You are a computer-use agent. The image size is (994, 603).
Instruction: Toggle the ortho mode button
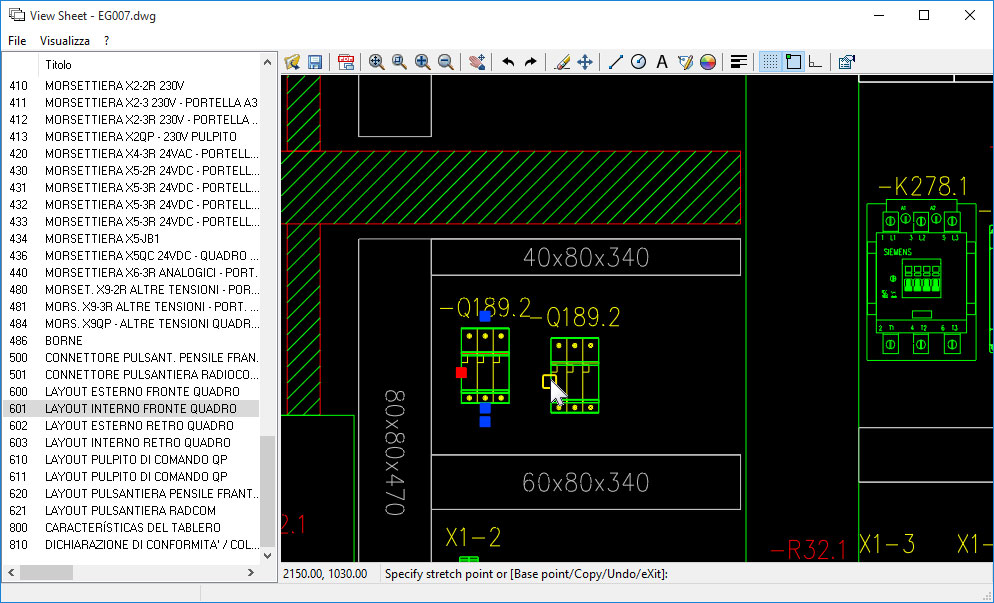coord(816,62)
